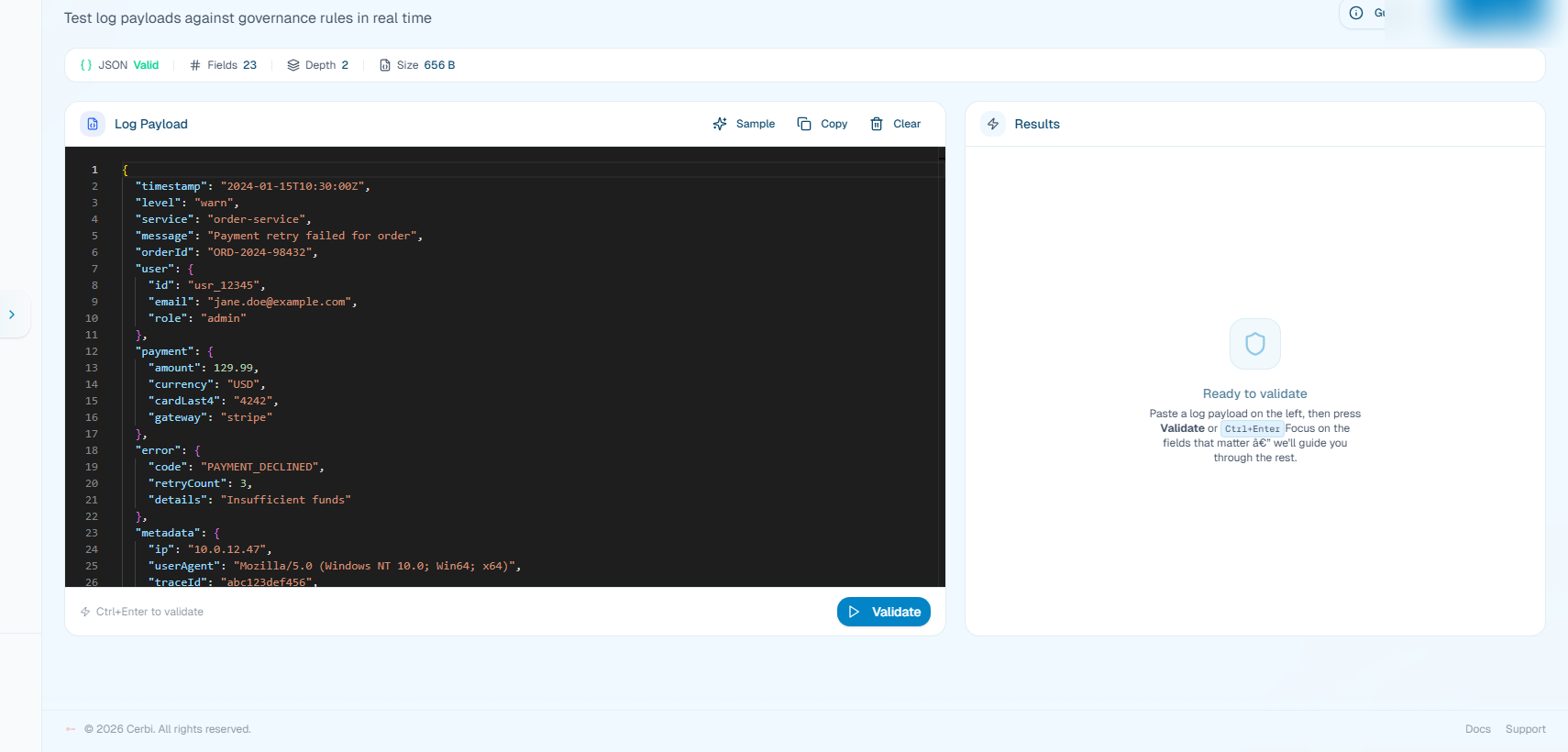Screen dimensions: 1568x752
Task: Click the "user": { line
Action: 164,269
